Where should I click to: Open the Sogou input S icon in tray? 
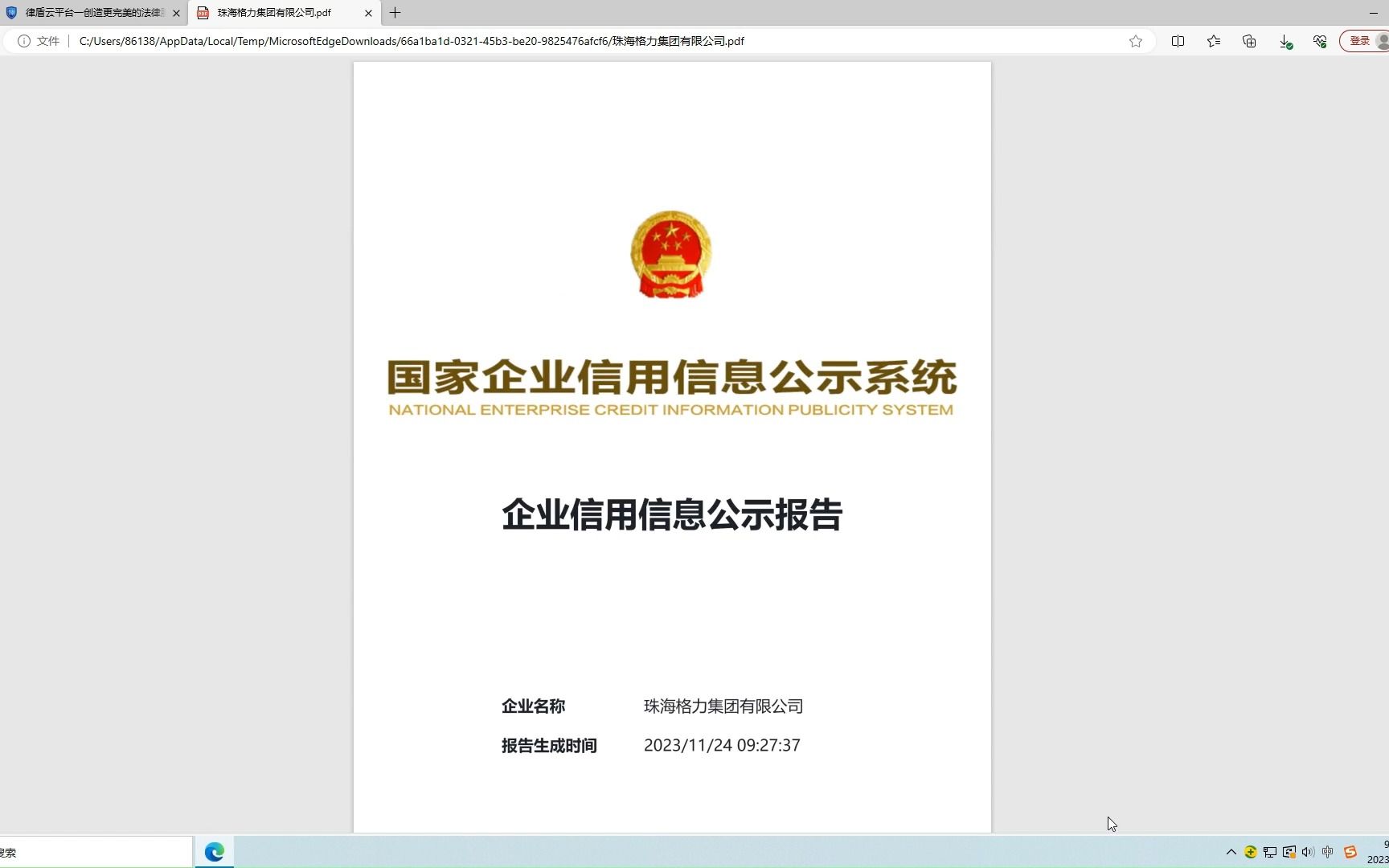click(1350, 852)
